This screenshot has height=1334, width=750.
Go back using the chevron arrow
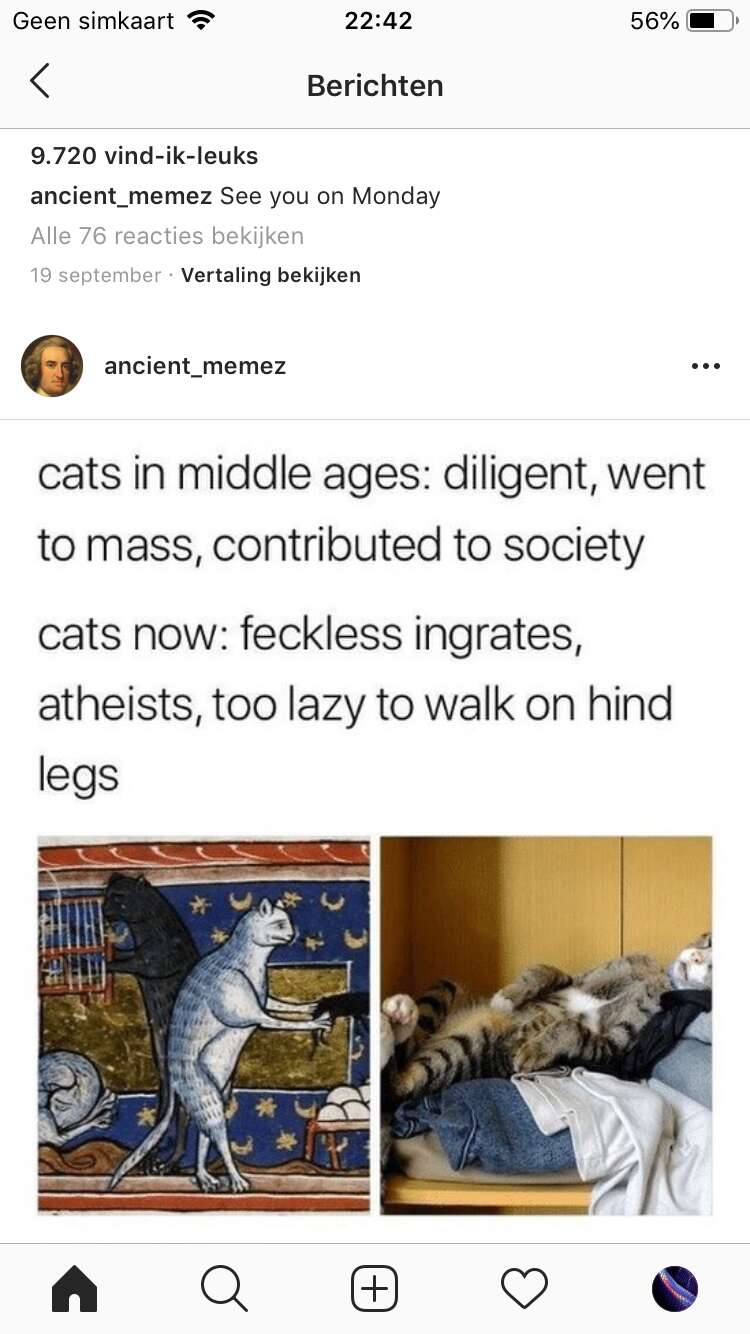click(x=39, y=81)
